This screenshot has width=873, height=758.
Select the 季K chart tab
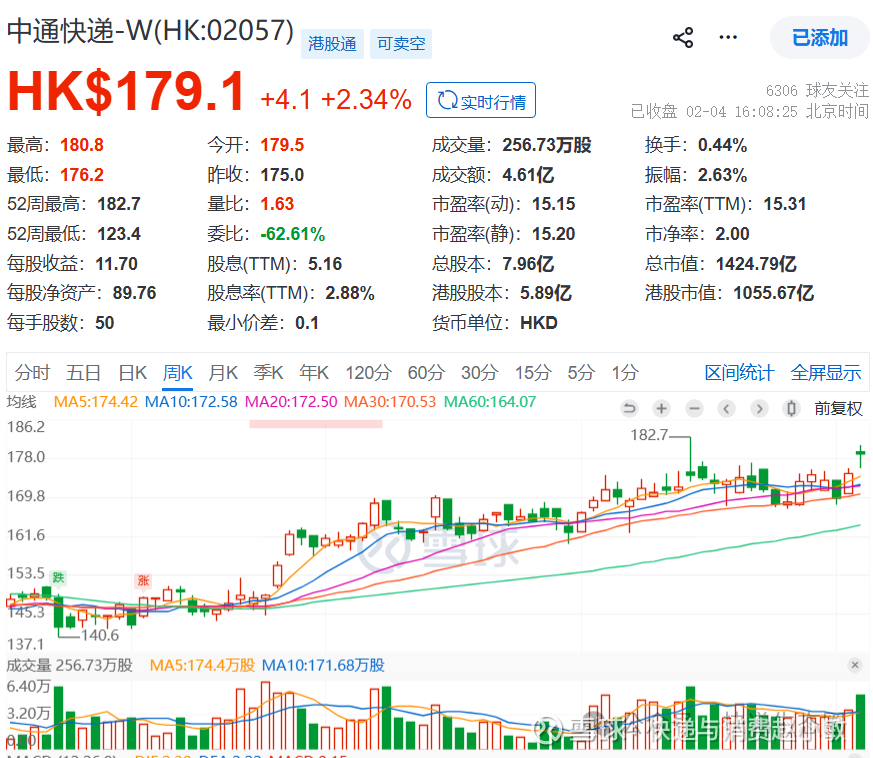268,372
